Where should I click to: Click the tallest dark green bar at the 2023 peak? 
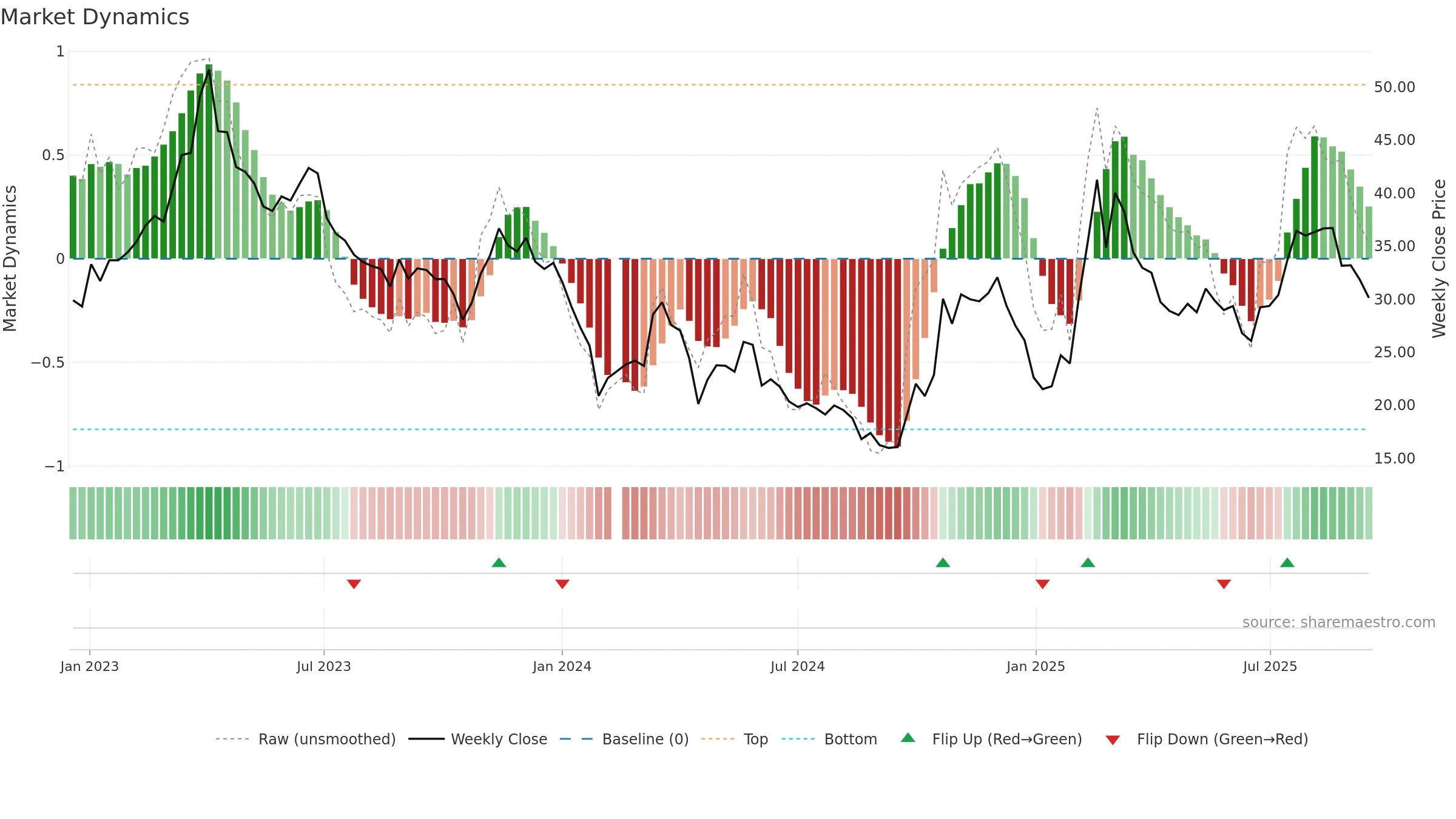209,161
